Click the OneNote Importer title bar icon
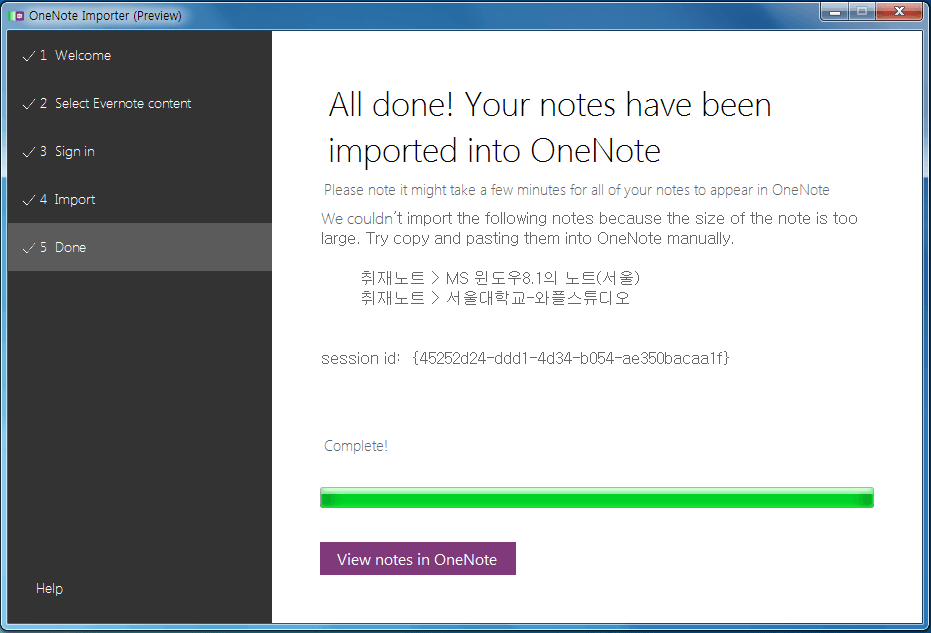The width and height of the screenshot is (931, 633). point(17,15)
